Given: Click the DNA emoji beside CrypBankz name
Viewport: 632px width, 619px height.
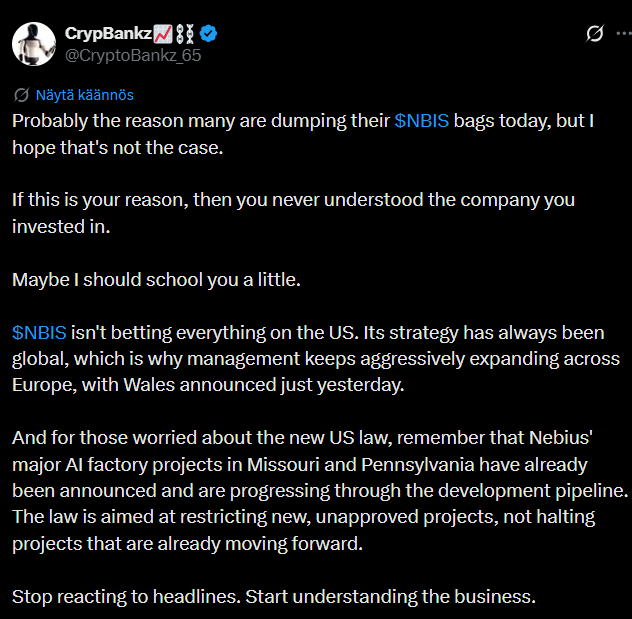Looking at the screenshot, I should 185,34.
